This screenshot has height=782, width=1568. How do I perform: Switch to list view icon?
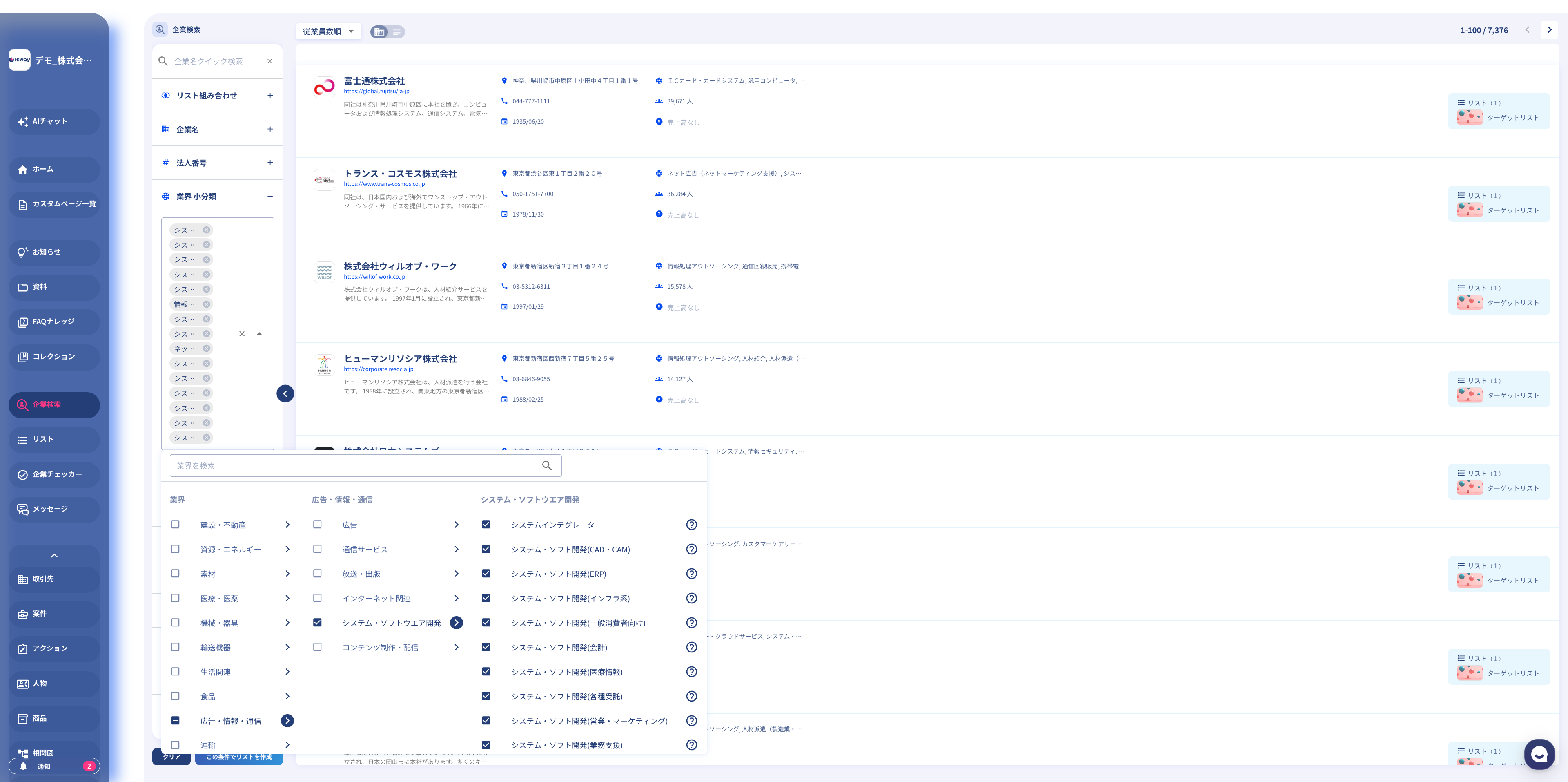click(x=396, y=32)
